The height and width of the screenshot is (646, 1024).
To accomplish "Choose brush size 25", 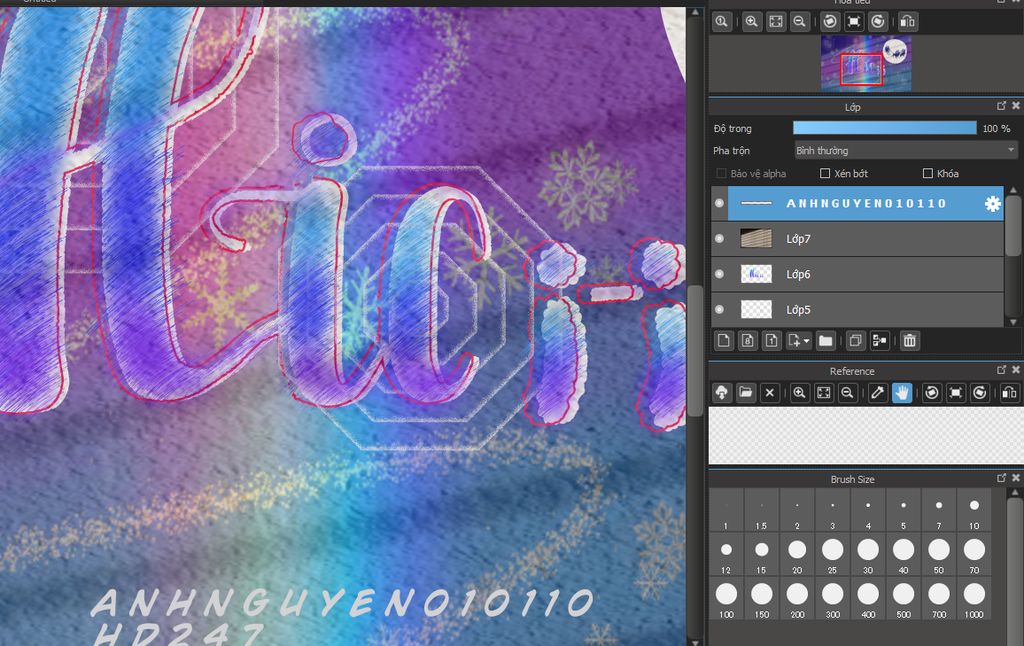I will click(832, 555).
